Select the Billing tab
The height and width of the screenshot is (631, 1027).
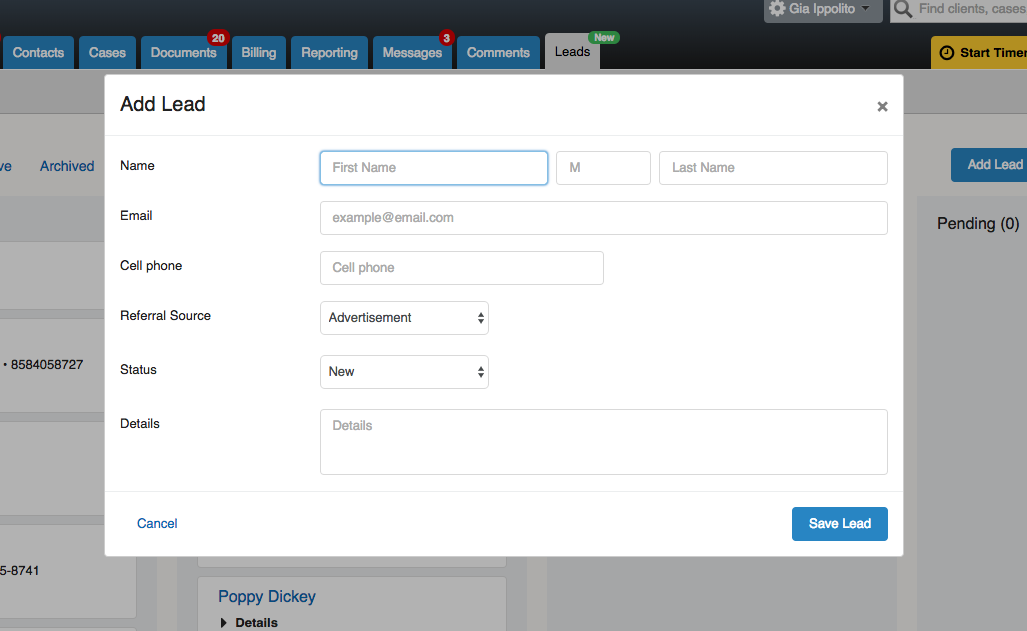(258, 53)
